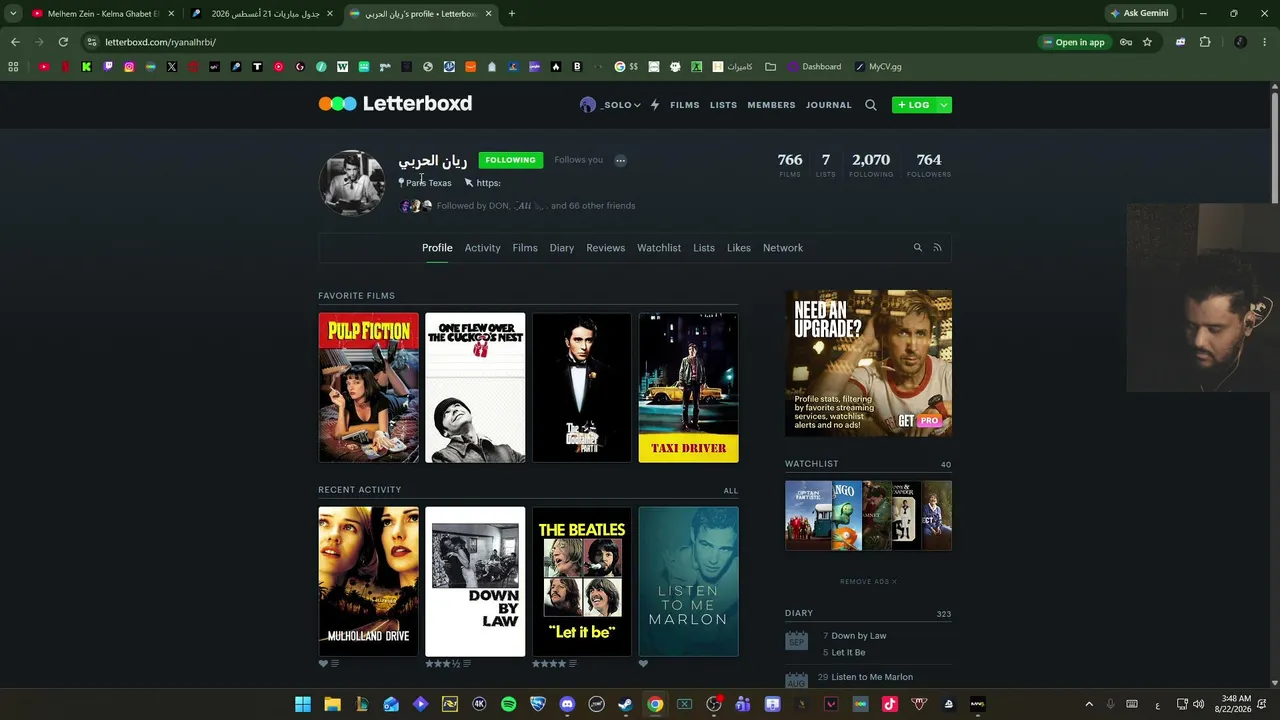Click the Need an Upgrade Pro ad
Image resolution: width=1280 pixels, height=720 pixels.
[868, 363]
